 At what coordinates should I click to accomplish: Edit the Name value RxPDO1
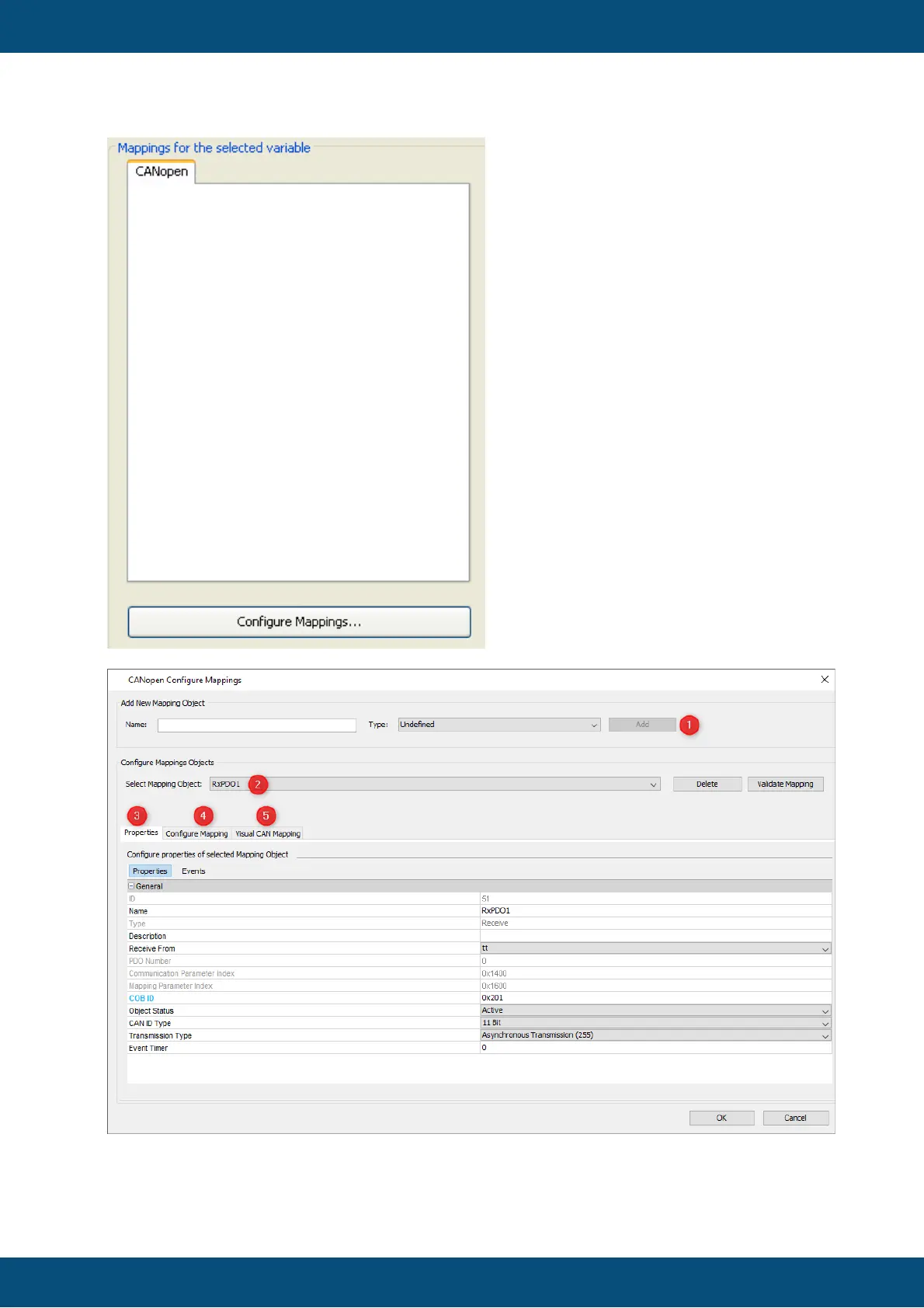[x=655, y=911]
